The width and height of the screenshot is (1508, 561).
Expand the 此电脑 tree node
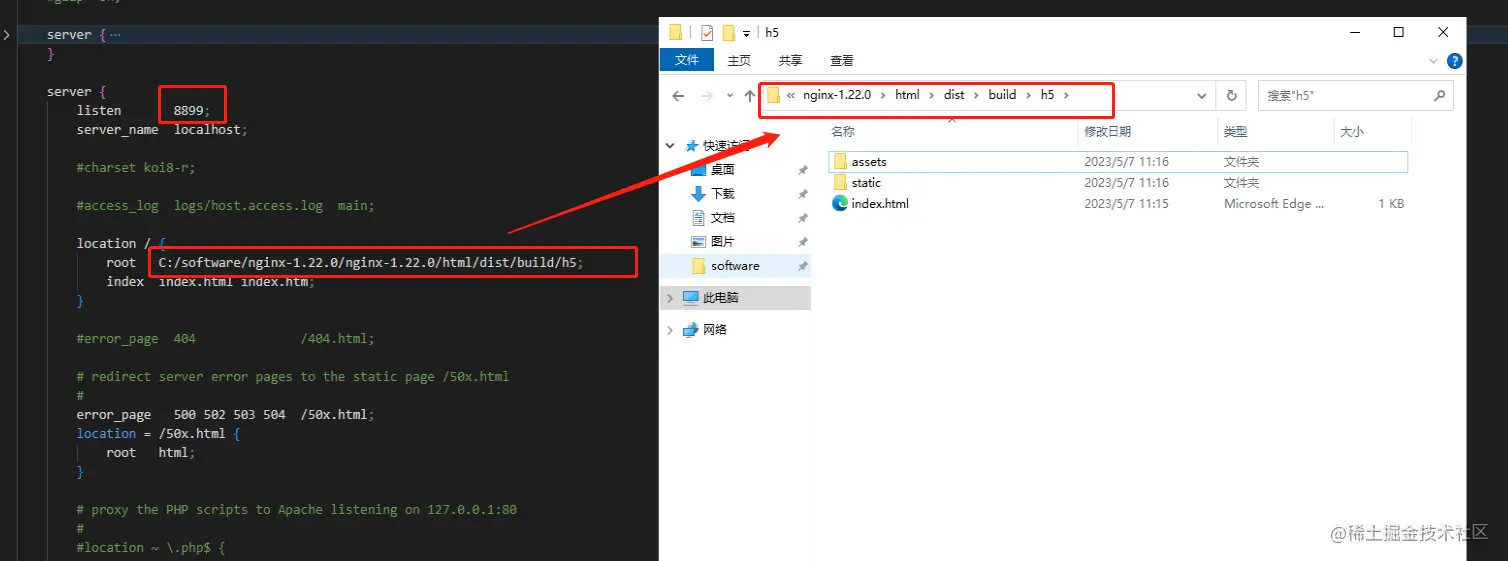pyautogui.click(x=670, y=298)
